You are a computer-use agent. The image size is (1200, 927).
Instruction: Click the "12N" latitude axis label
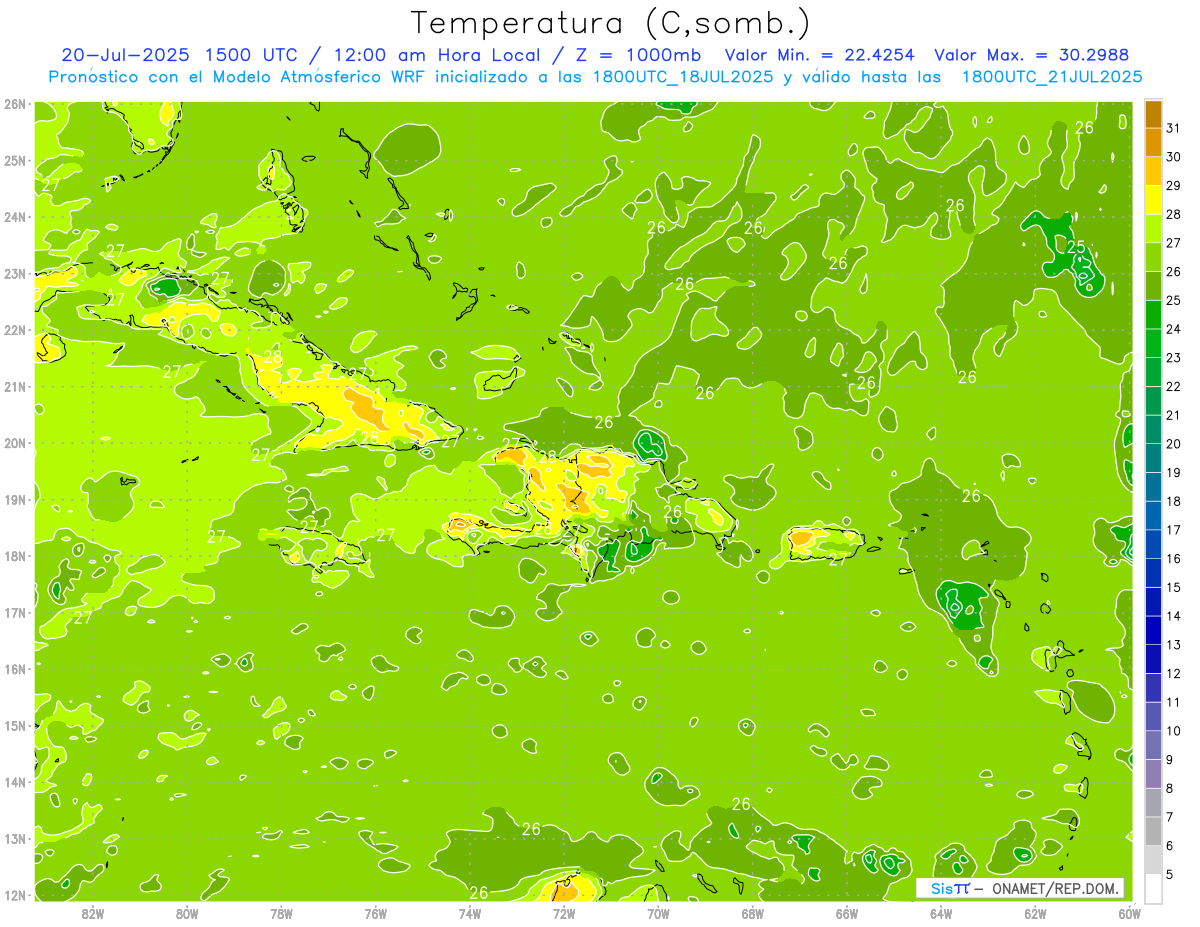point(15,895)
